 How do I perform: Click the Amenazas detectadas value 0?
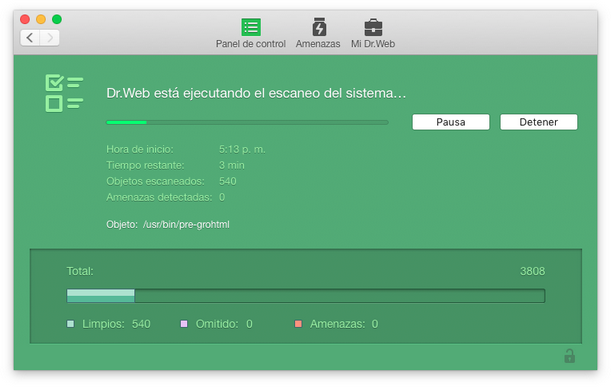(222, 197)
